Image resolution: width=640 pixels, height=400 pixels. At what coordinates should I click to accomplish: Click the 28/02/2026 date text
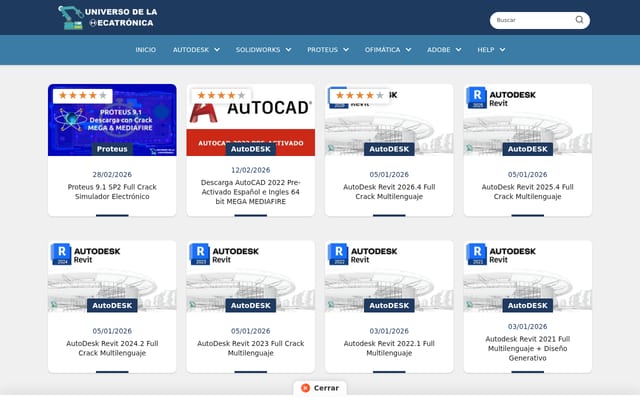(112, 174)
